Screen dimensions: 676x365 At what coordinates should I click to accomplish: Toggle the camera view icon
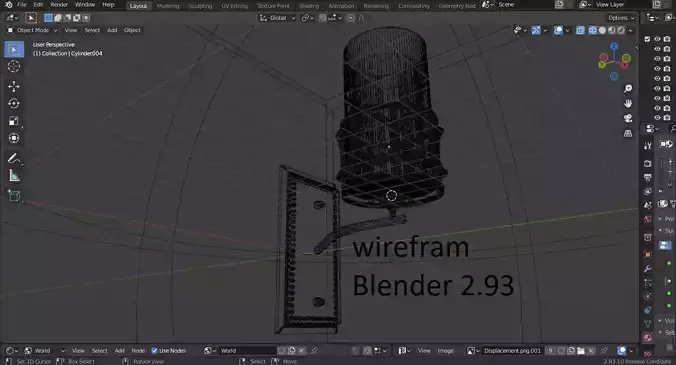click(628, 118)
